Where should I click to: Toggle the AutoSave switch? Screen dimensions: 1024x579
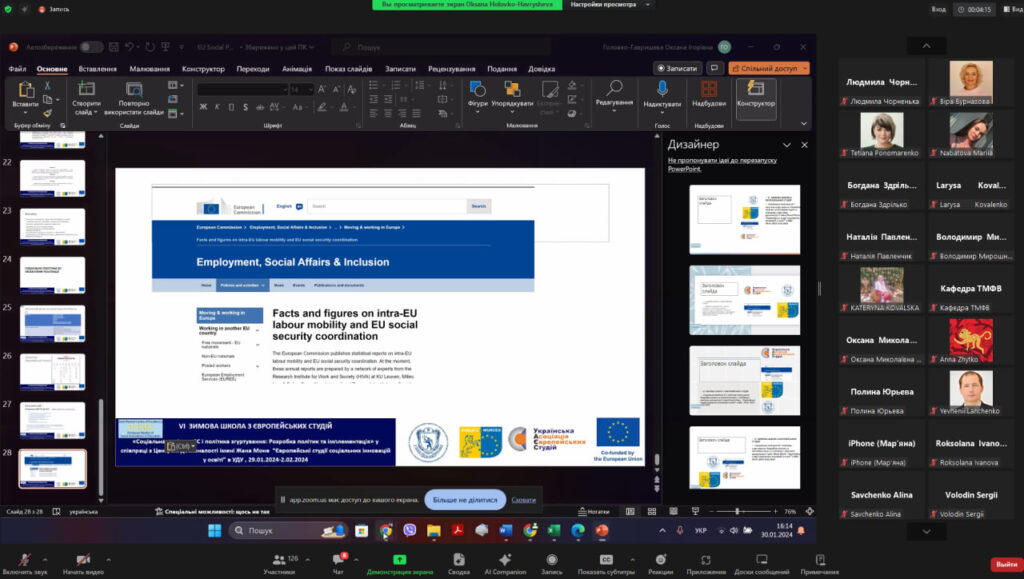pos(91,47)
